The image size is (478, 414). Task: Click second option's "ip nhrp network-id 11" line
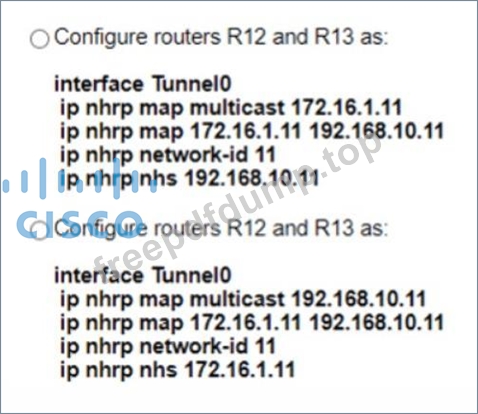click(168, 346)
